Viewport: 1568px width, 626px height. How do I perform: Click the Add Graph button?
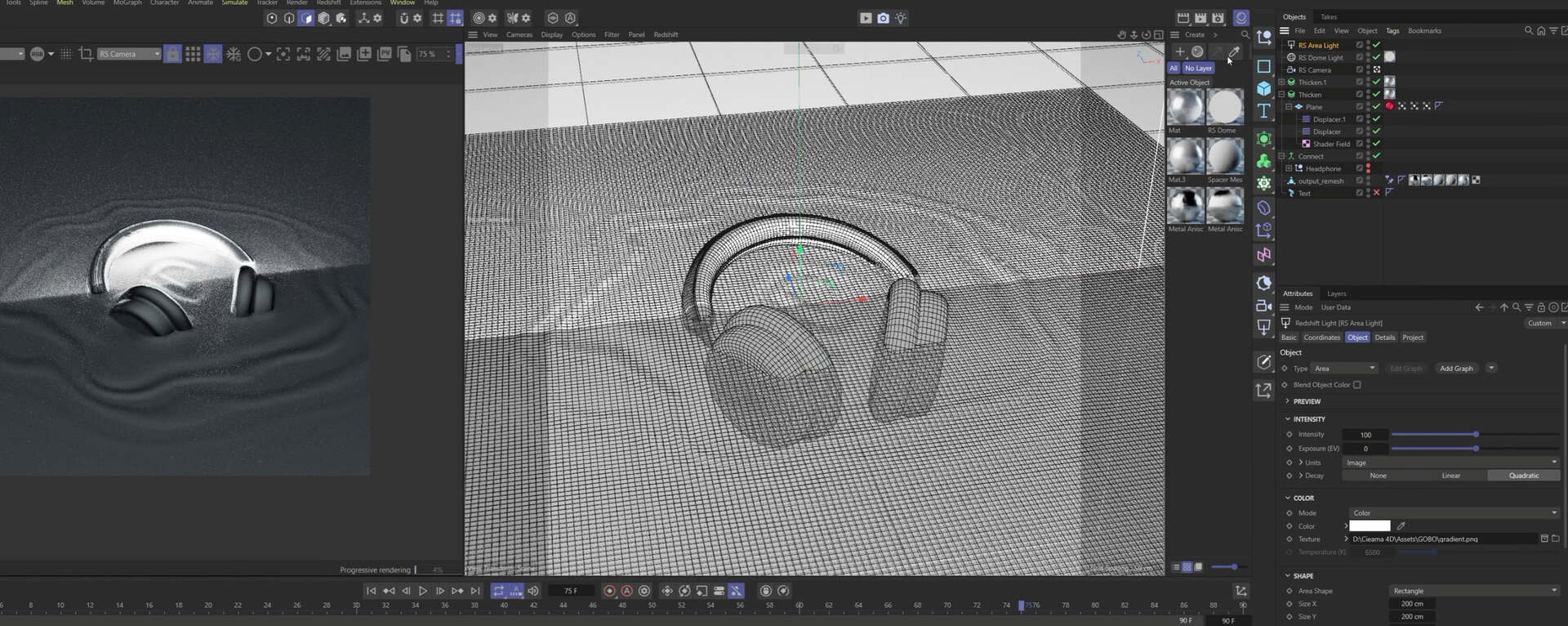coord(1456,369)
